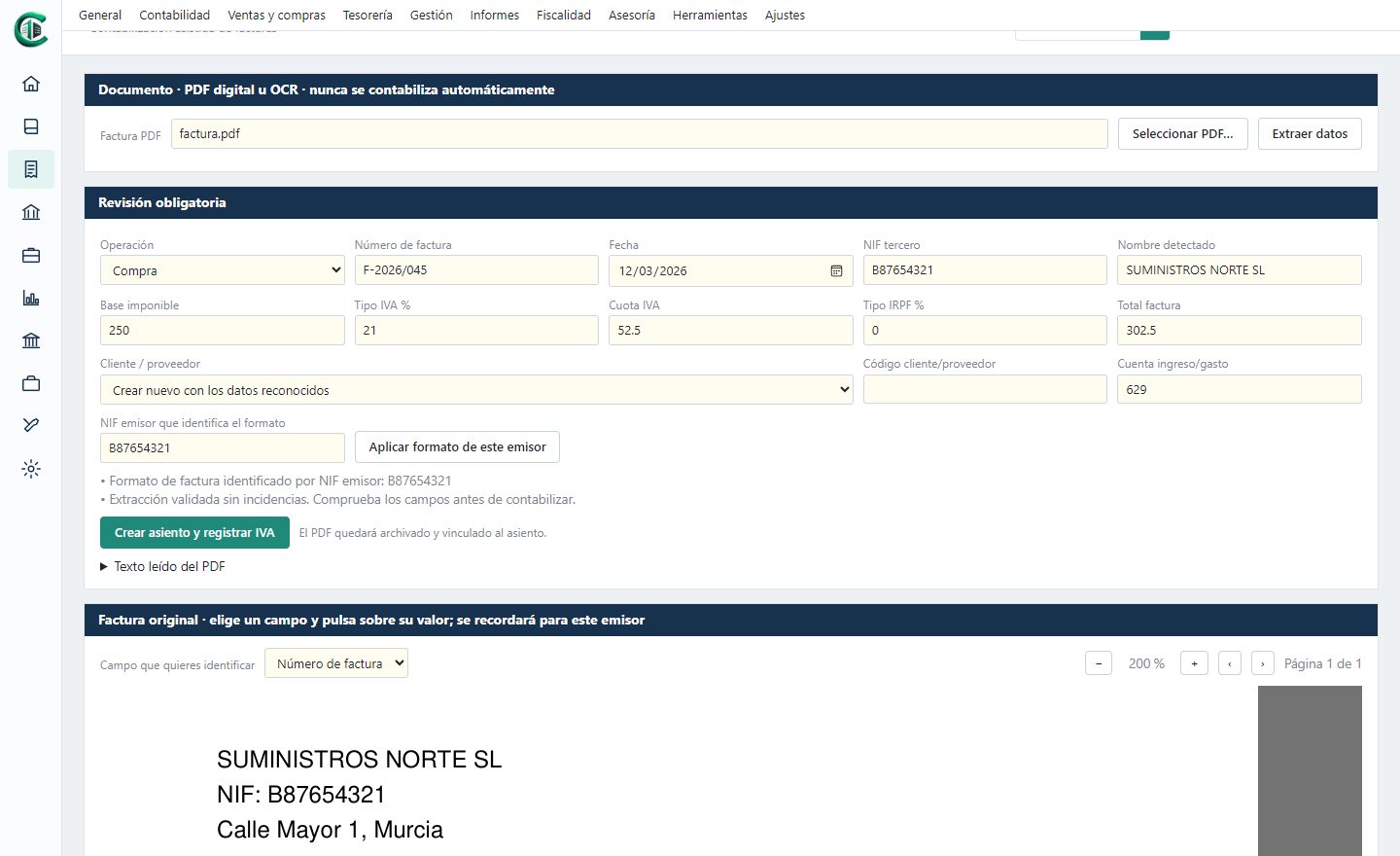Open the Ajustes menu
Image resolution: width=1400 pixels, height=856 pixels.
coord(785,15)
